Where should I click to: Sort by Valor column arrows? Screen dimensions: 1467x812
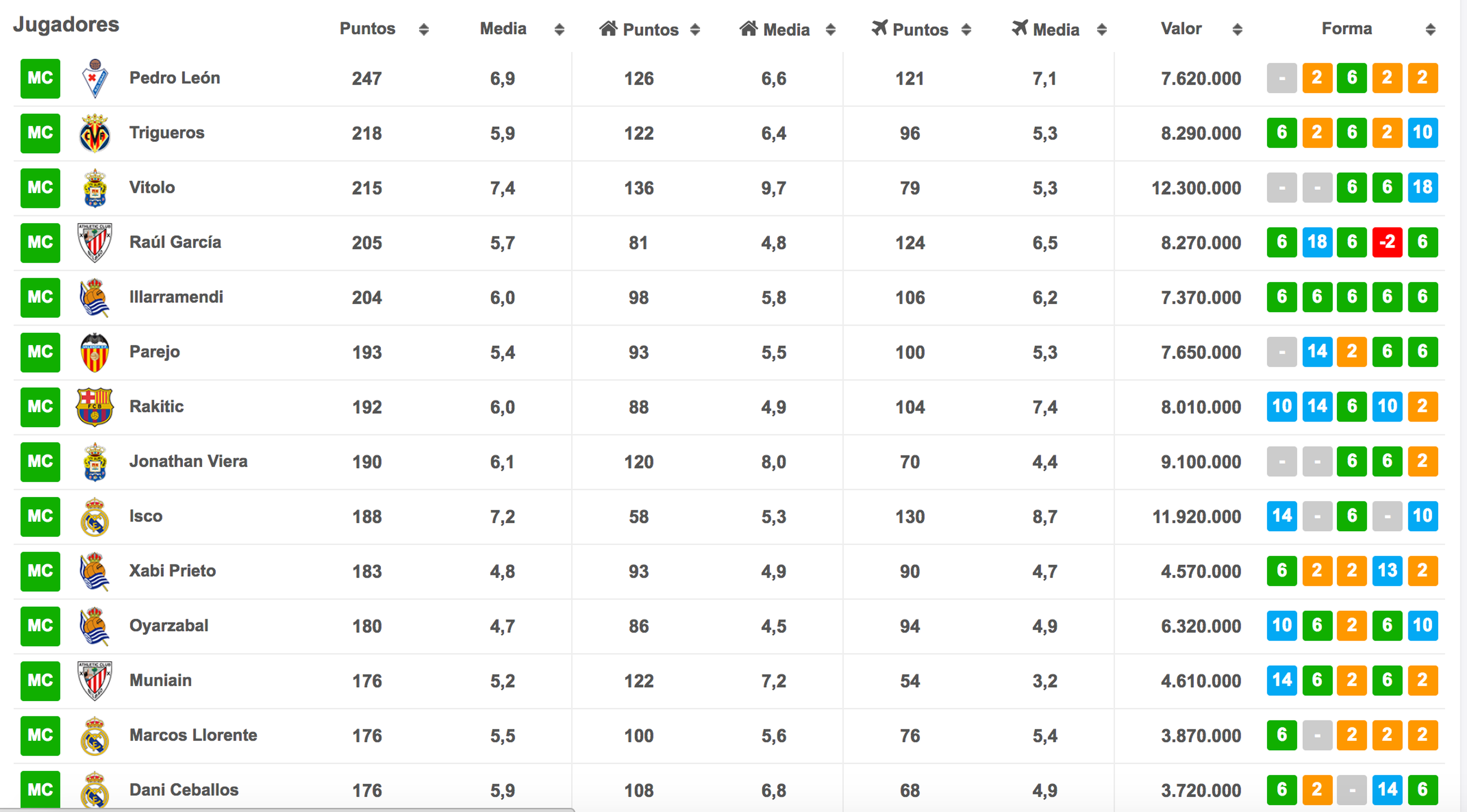pyautogui.click(x=1237, y=30)
